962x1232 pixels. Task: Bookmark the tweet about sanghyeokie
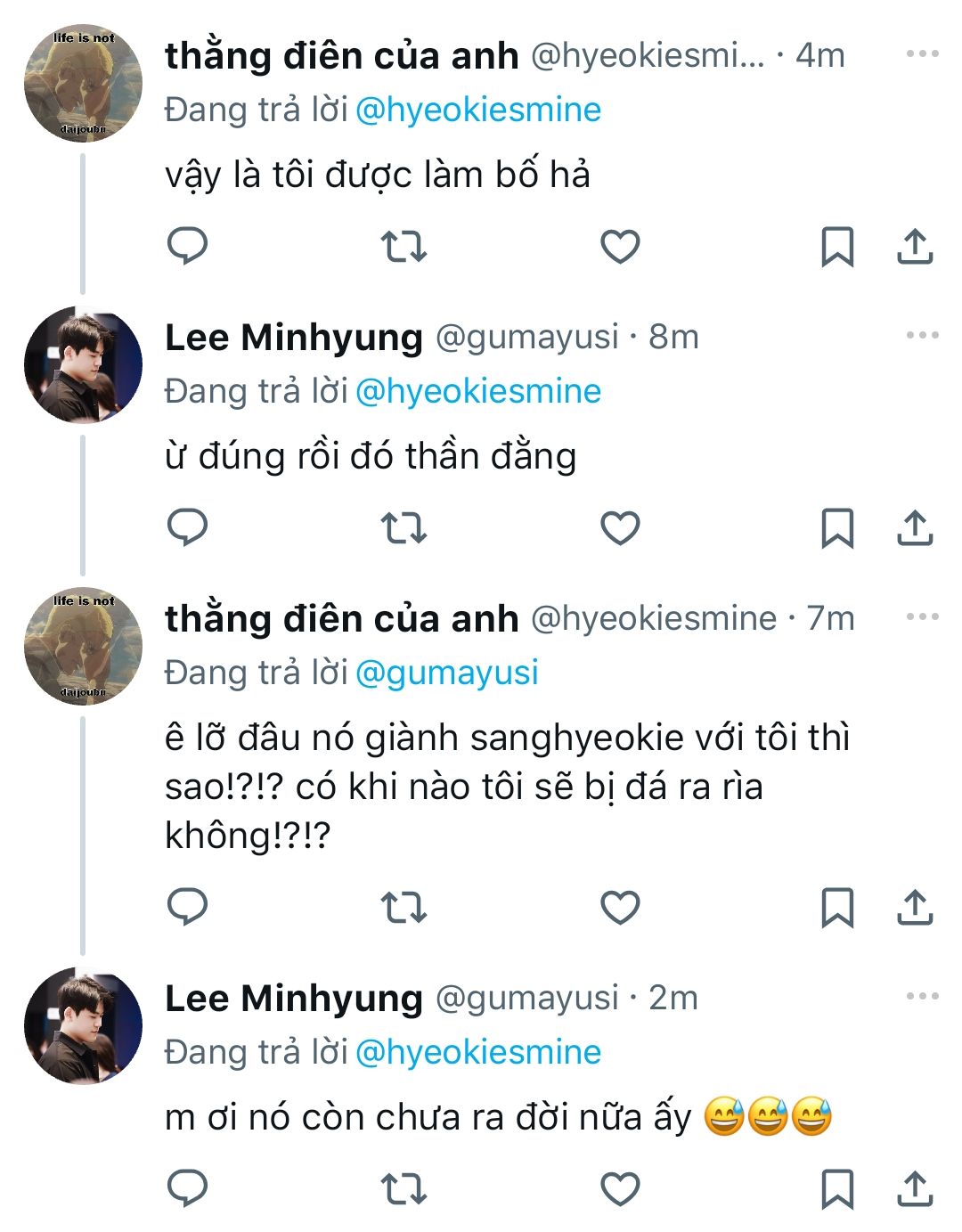tap(836, 907)
